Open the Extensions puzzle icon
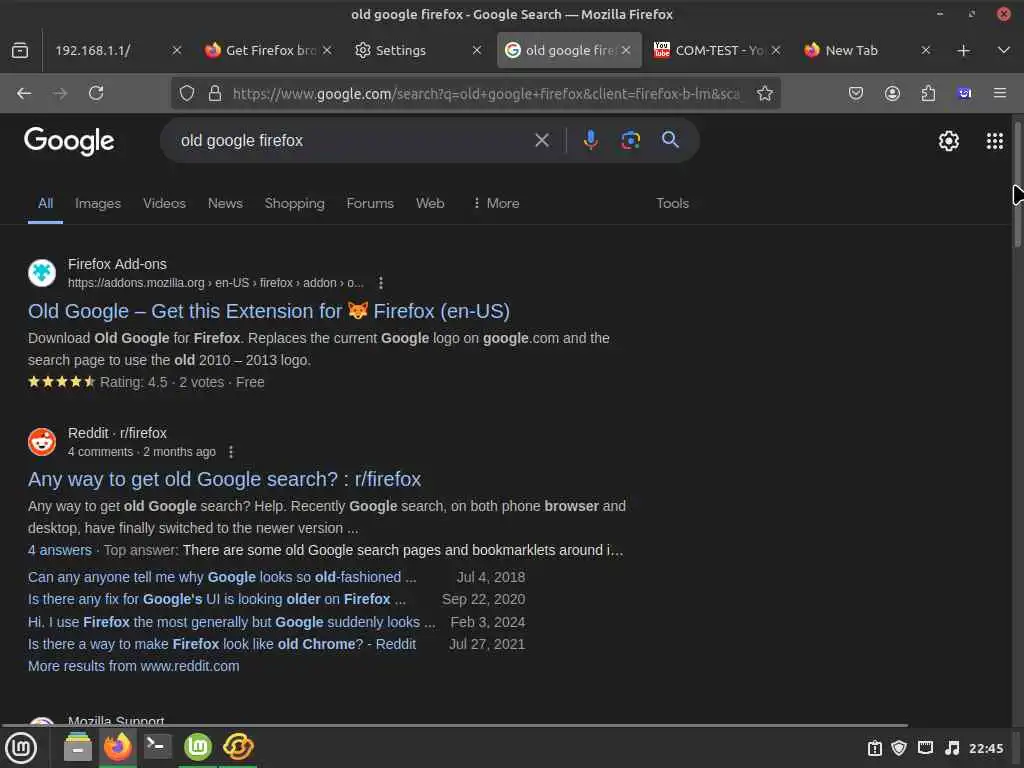 point(928,93)
